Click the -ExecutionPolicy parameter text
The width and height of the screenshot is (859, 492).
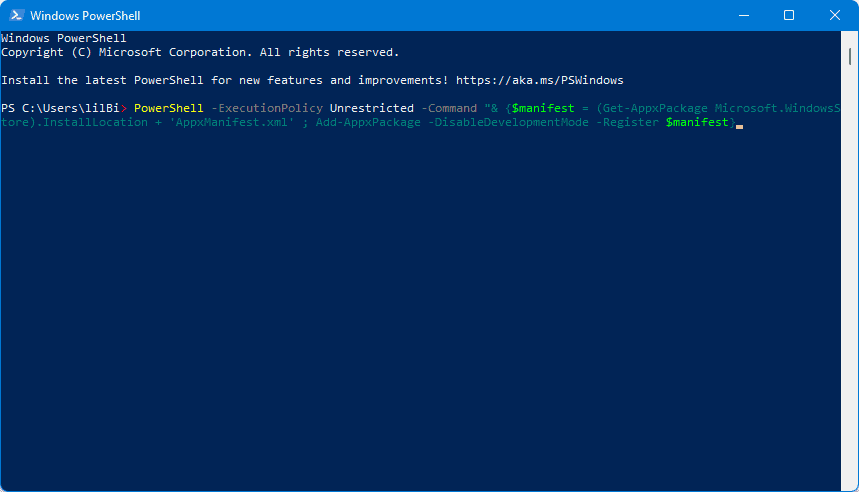click(x=267, y=108)
